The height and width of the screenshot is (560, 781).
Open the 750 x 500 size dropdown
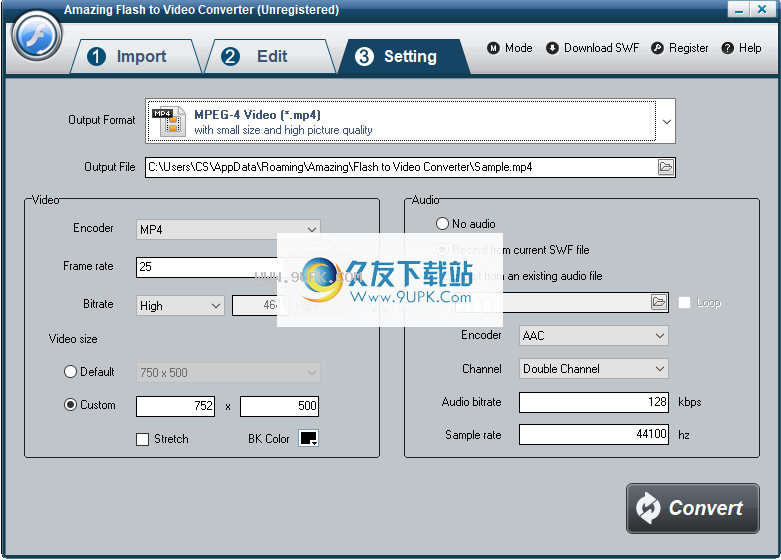(228, 373)
